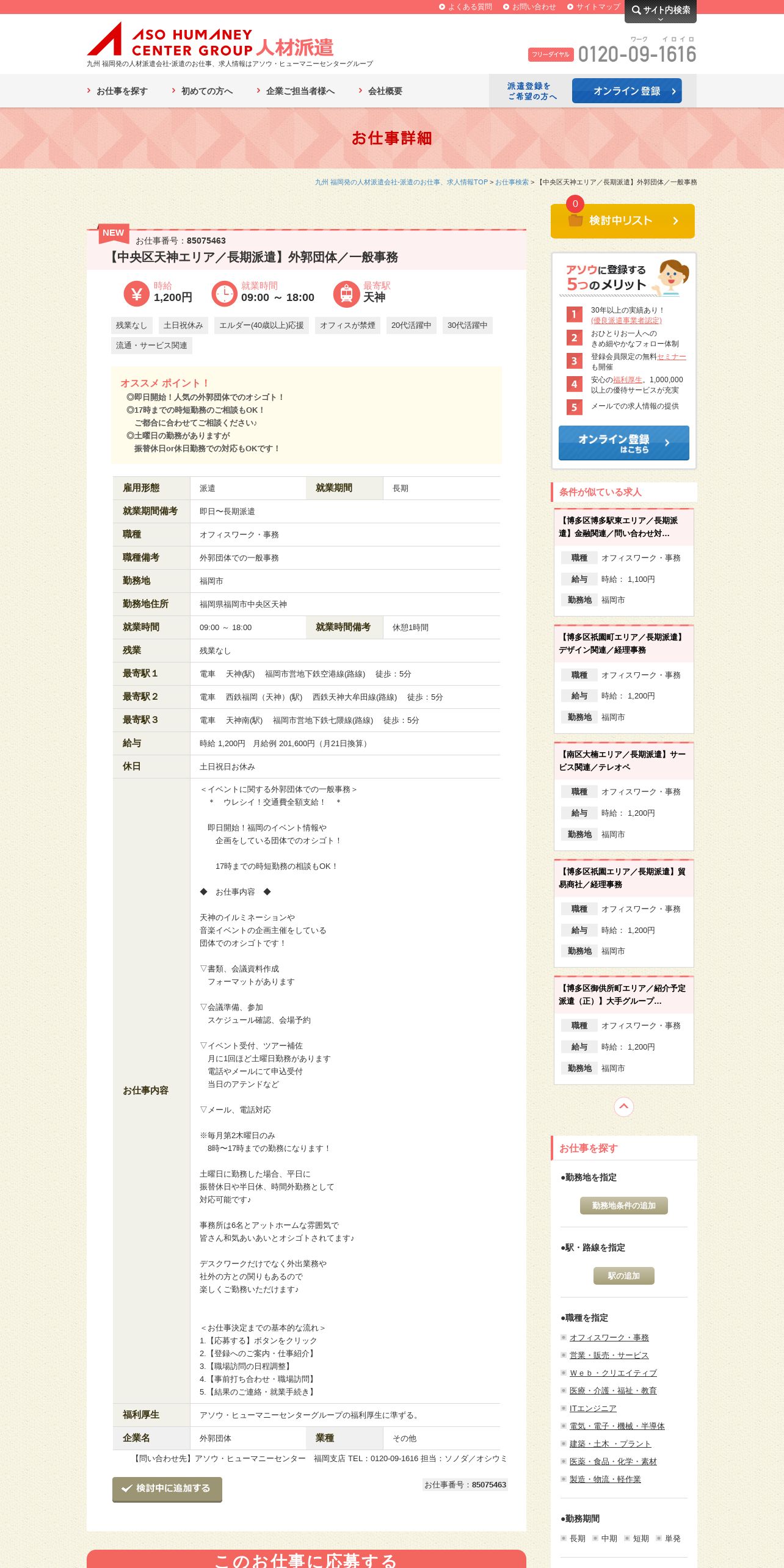The width and height of the screenshot is (784, 1568).
Task: Open breadcrumb link 求人情報TOP
Action: point(401,182)
